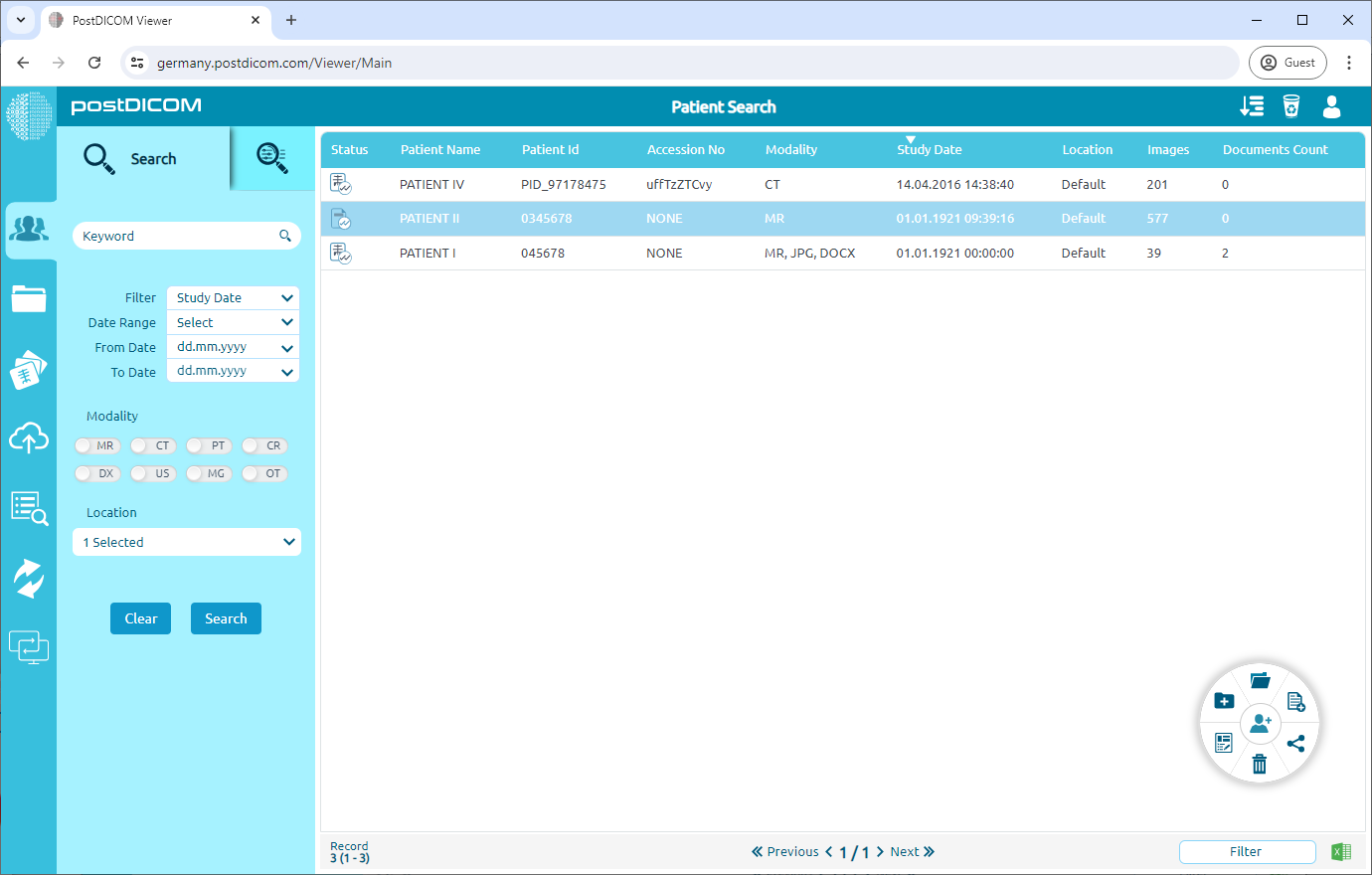Switch to the advanced search tab

tap(272, 158)
